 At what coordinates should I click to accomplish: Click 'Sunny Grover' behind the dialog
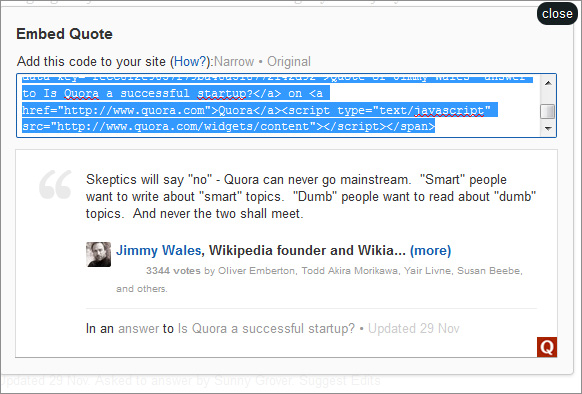coord(255,381)
